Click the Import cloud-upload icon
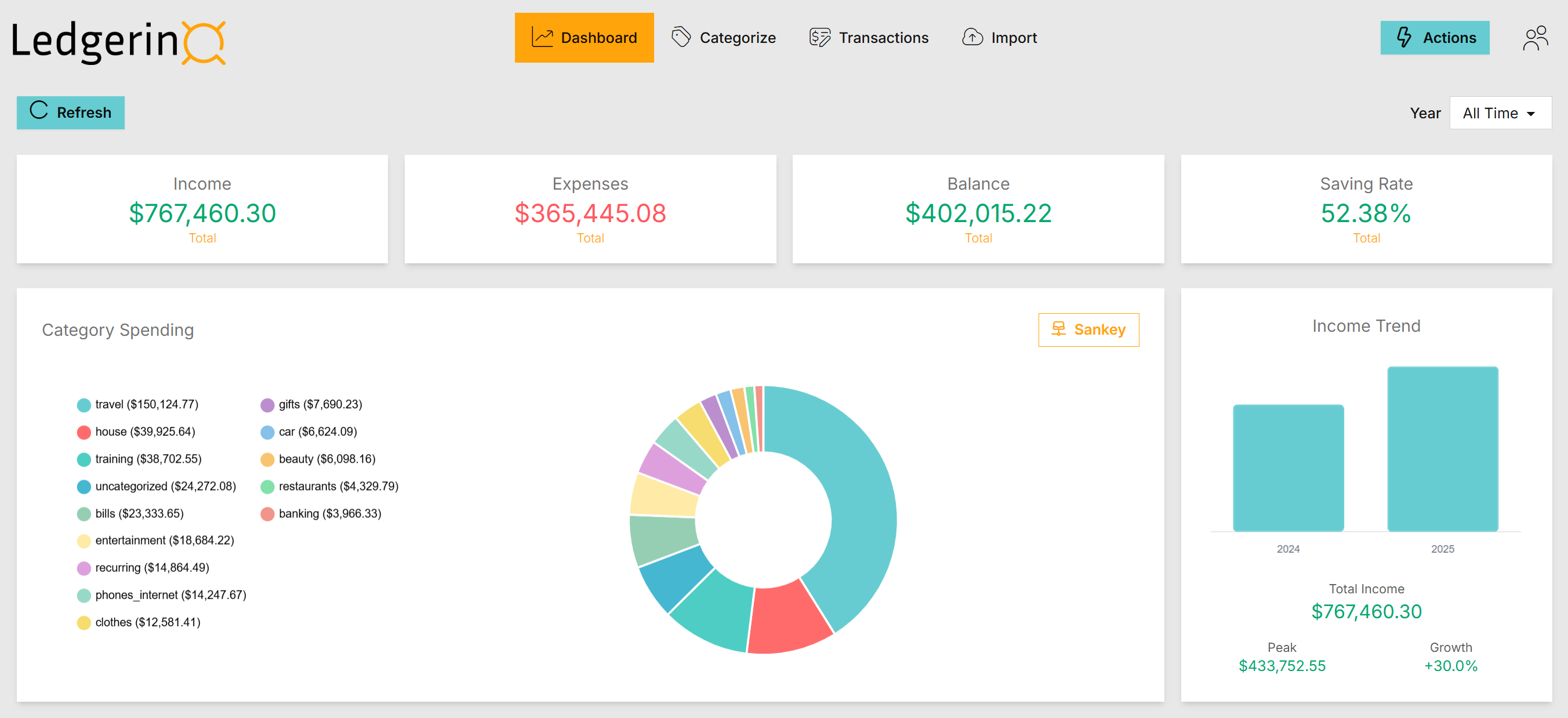Viewport: 1568px width, 718px height. (972, 37)
